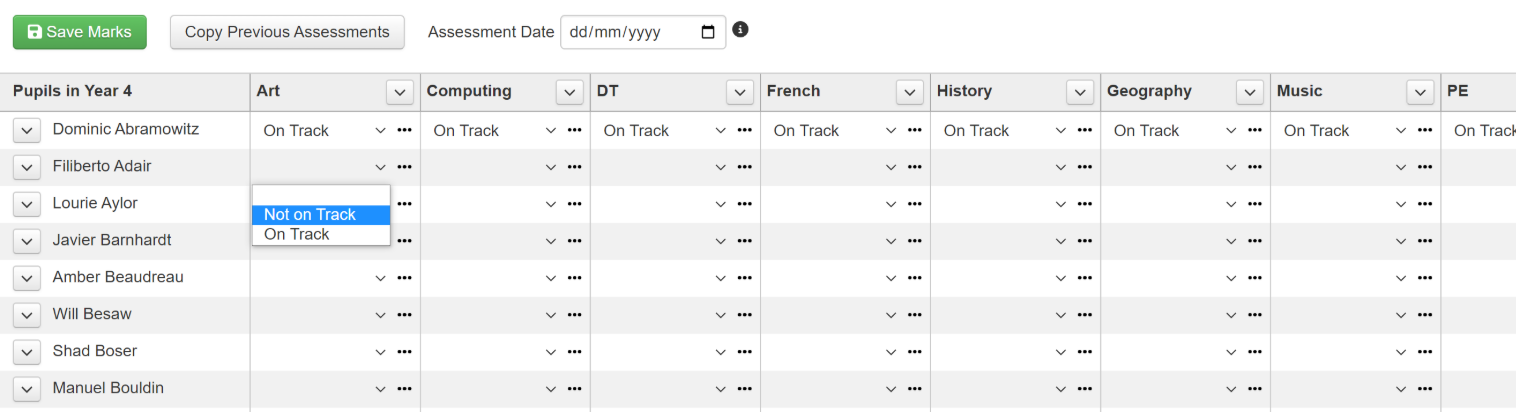Click Copy Previous Assessments button

[x=287, y=32]
